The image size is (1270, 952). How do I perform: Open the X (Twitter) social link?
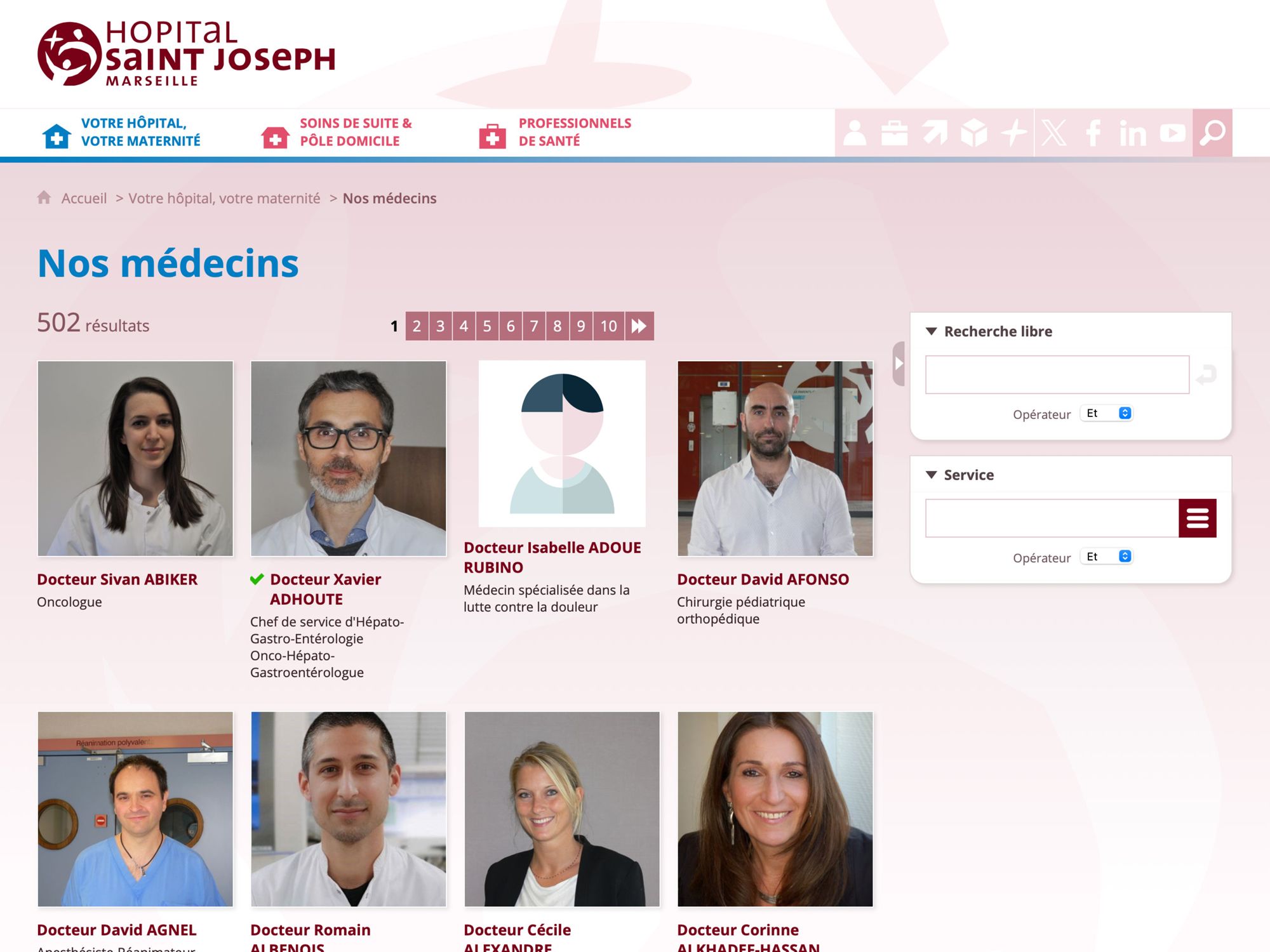coord(1054,133)
